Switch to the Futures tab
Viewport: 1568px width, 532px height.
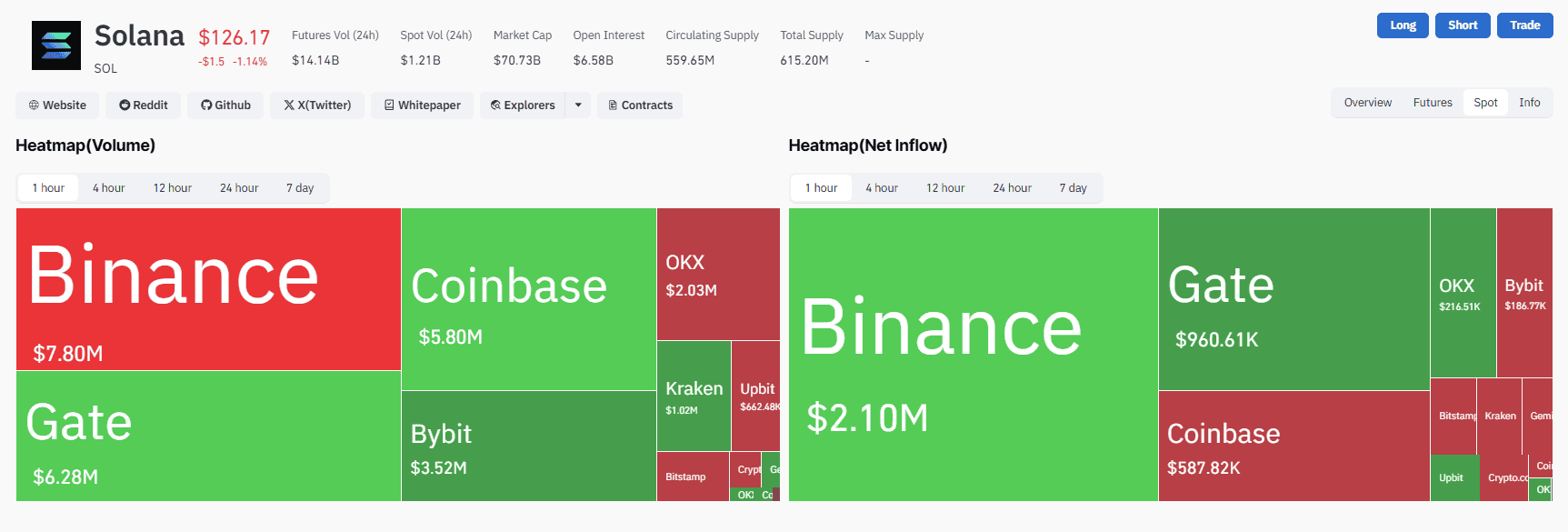(x=1433, y=103)
